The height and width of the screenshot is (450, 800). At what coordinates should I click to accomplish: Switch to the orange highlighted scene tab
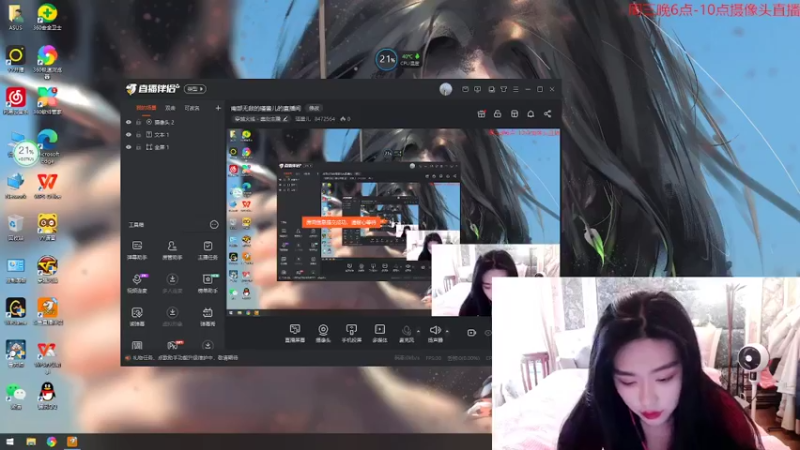point(146,108)
